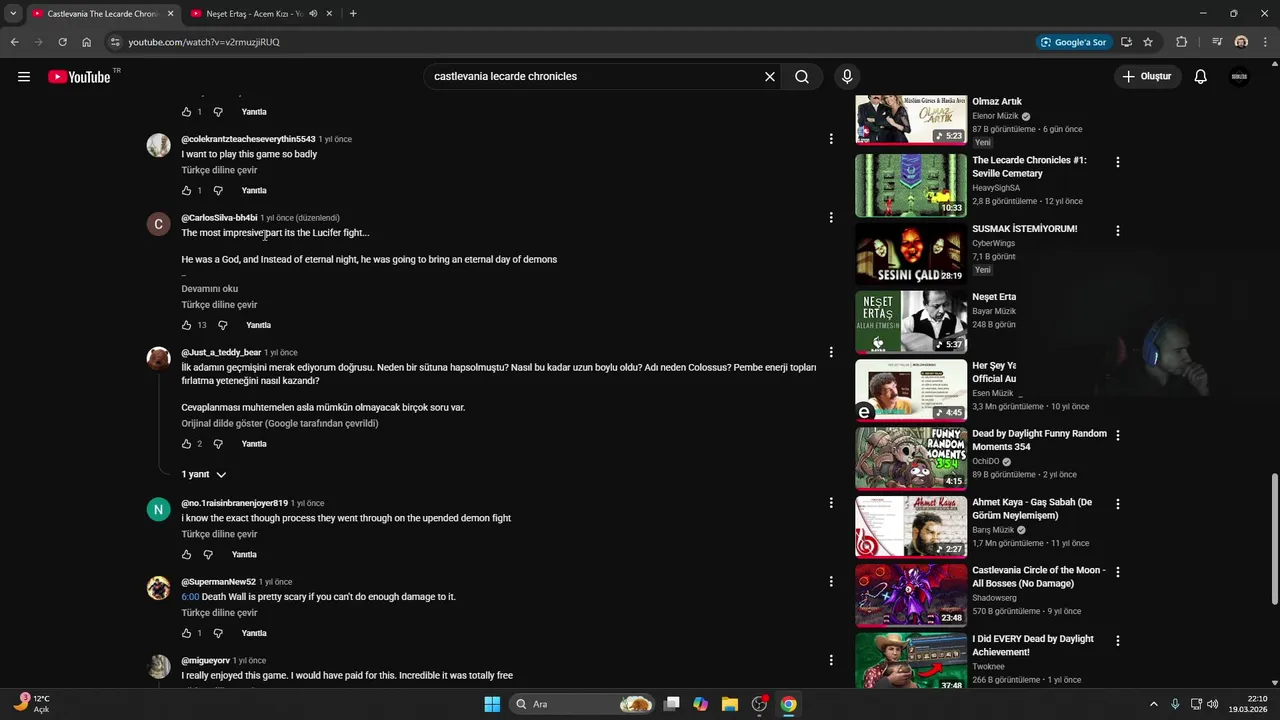Translate @no.1raisinbranenjoyer819 comment to Turkish
The height and width of the screenshot is (720, 1280).
(219, 534)
